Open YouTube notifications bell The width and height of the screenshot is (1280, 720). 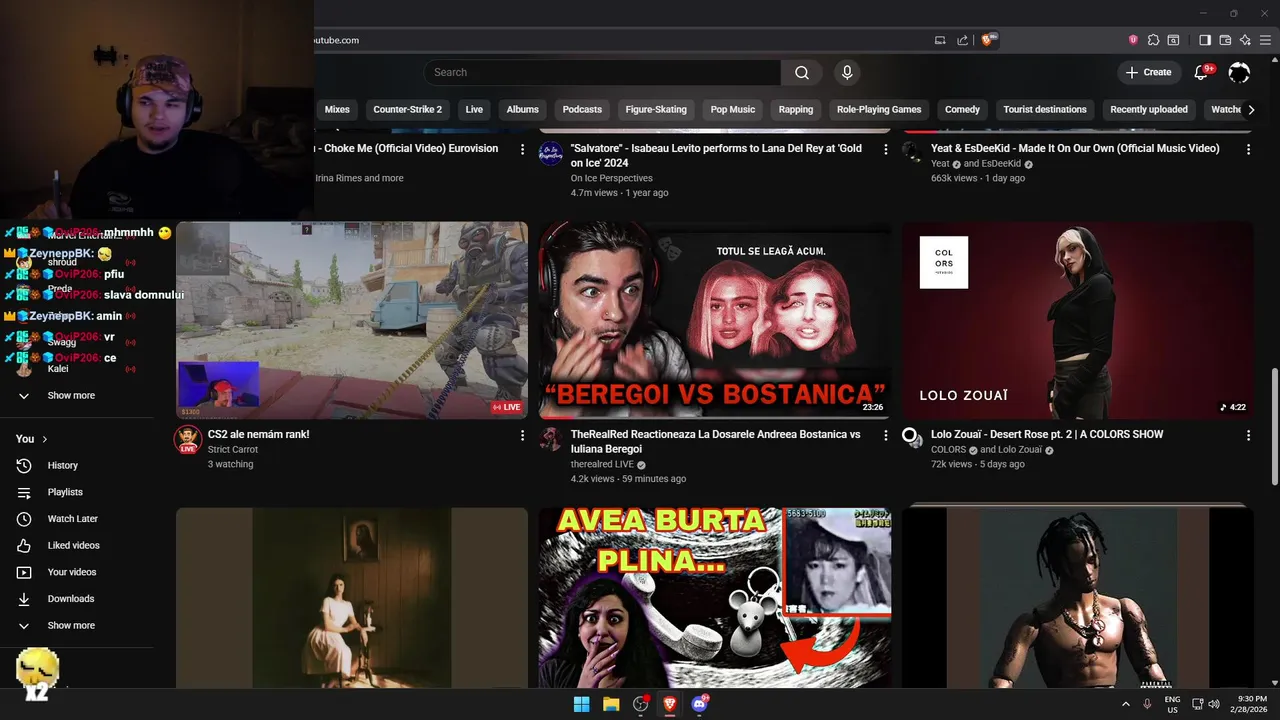tap(1203, 72)
